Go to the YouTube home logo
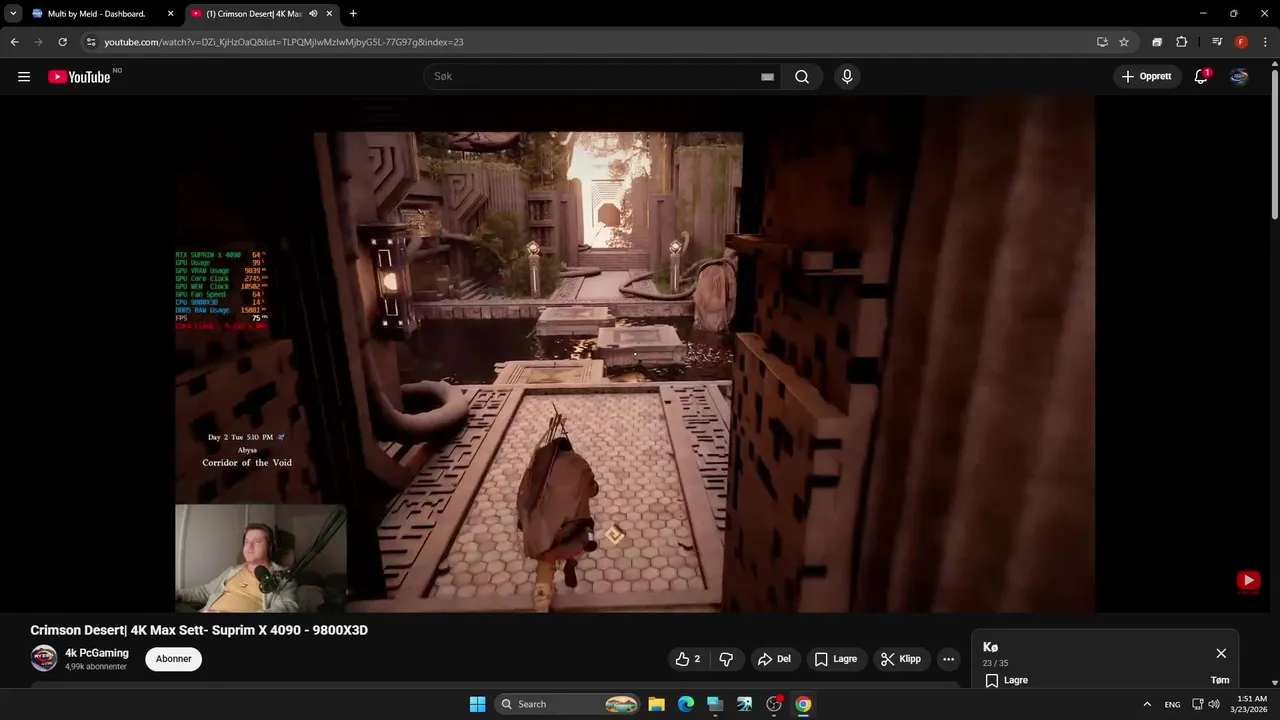The height and width of the screenshot is (720, 1280). tap(79, 77)
